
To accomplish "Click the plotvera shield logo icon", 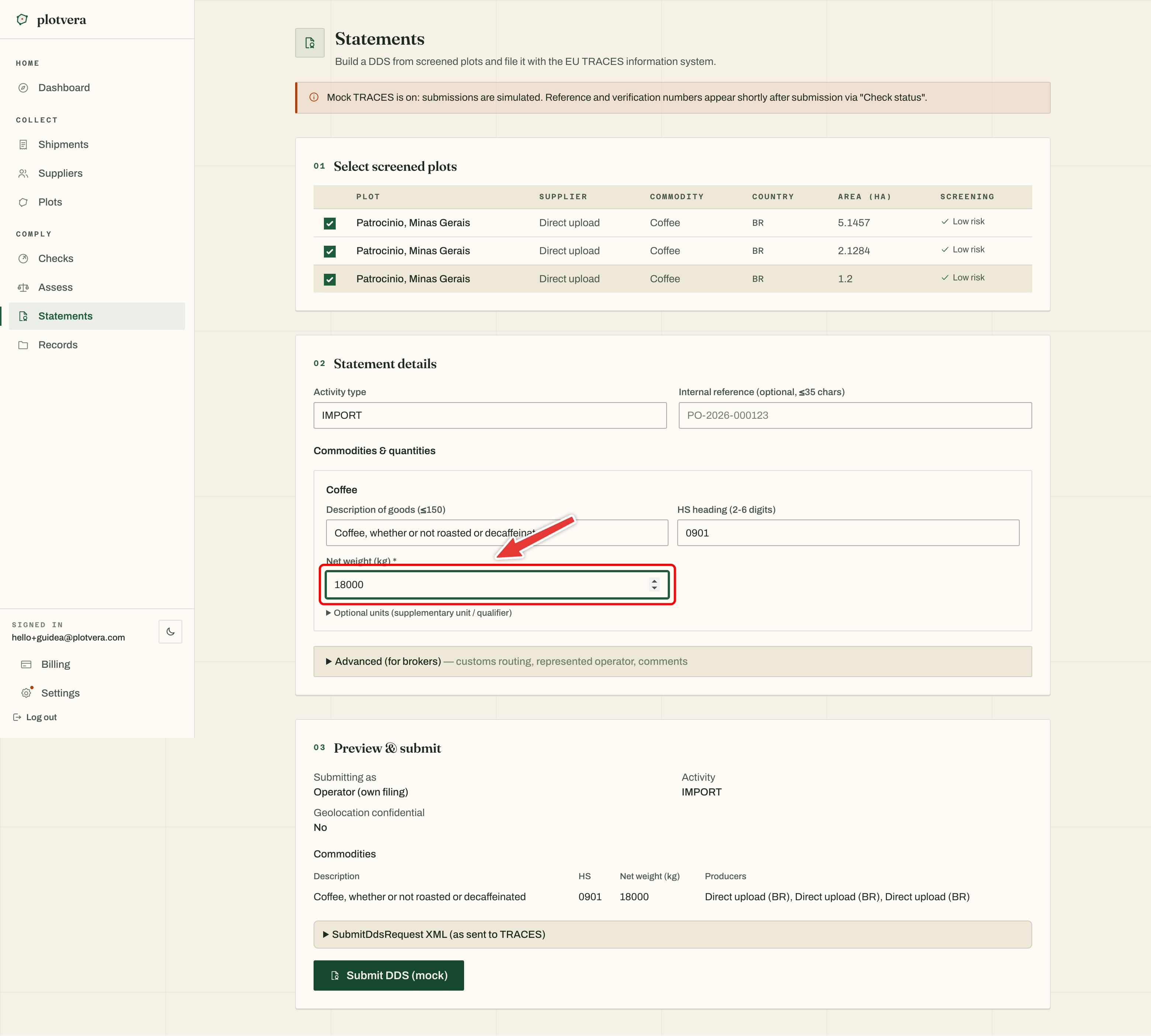I will [22, 19].
